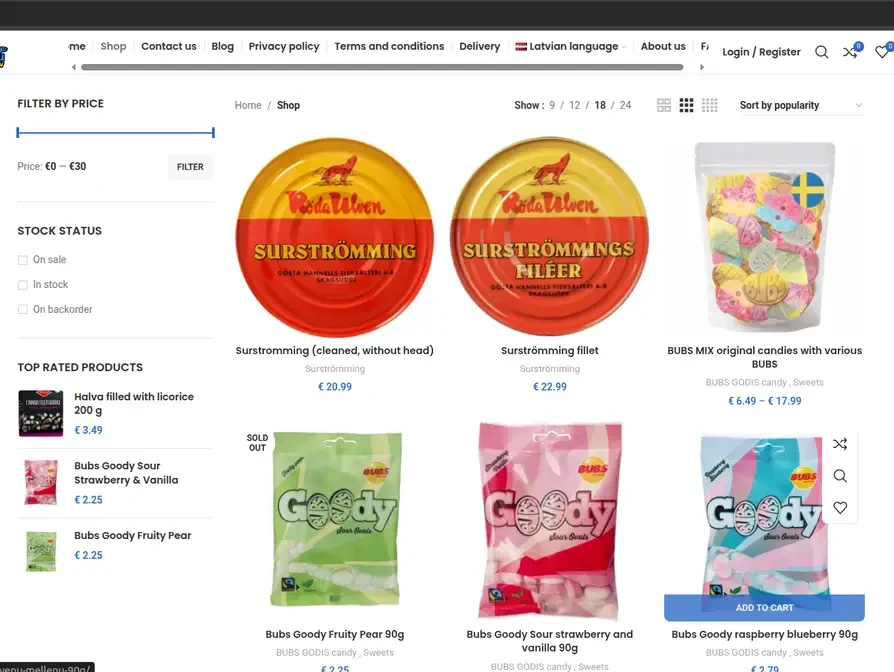Open Bubs Goody raspberry blueberry 90g title
894x672 pixels.
(x=764, y=634)
